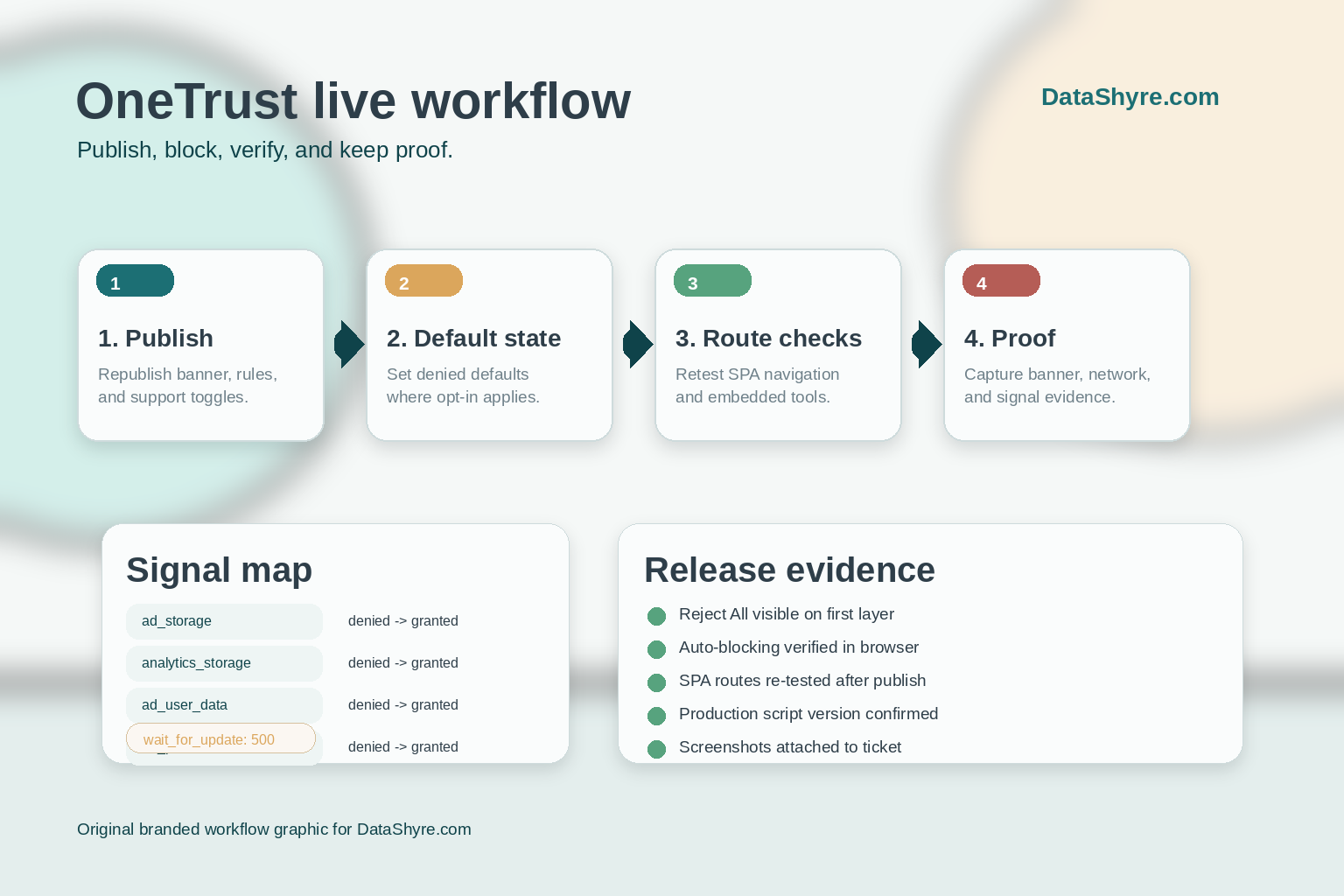The image size is (1344, 896).
Task: Click "denied -> granted" in the analytics_storage row
Action: [403, 663]
